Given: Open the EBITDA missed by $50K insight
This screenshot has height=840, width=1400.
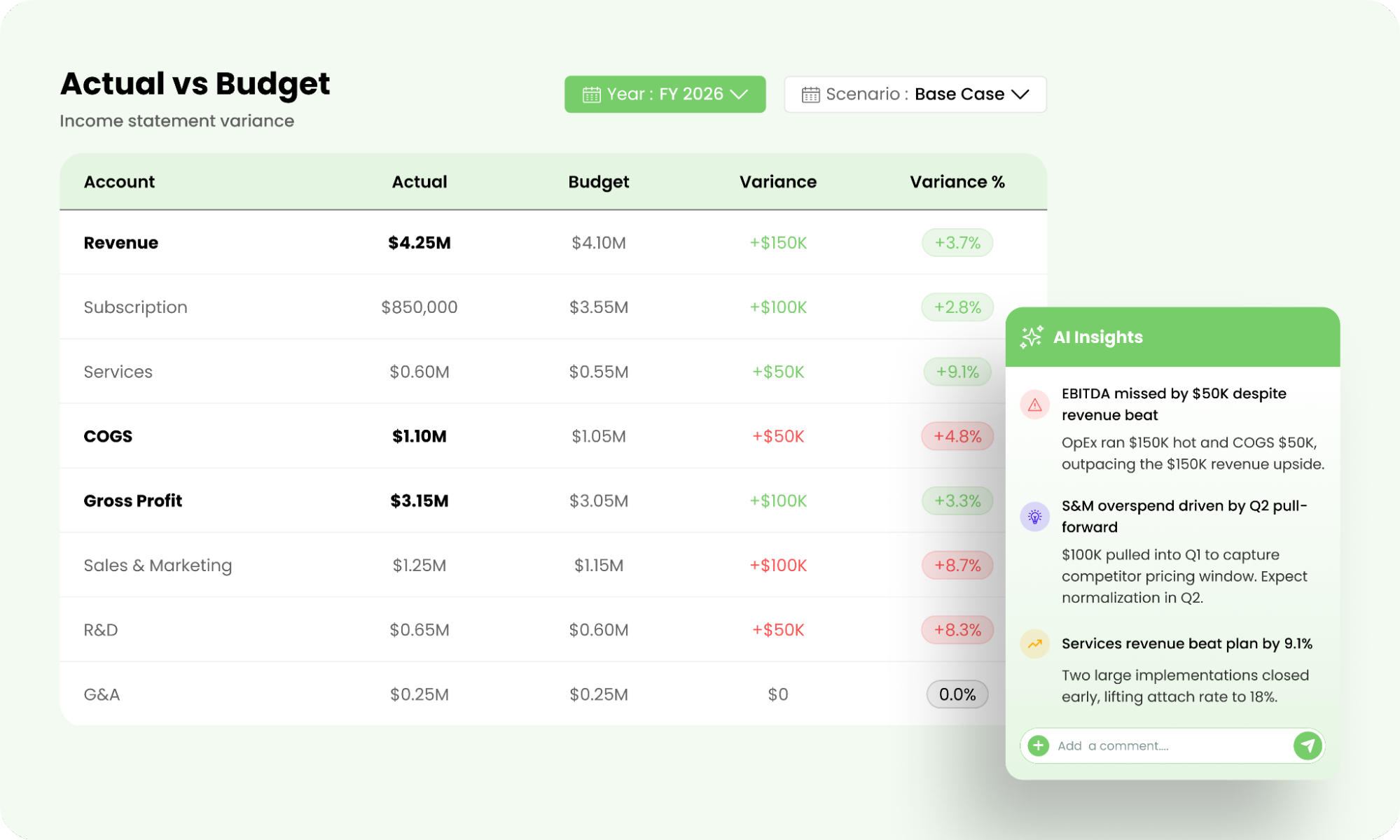Looking at the screenshot, I should point(1173,404).
